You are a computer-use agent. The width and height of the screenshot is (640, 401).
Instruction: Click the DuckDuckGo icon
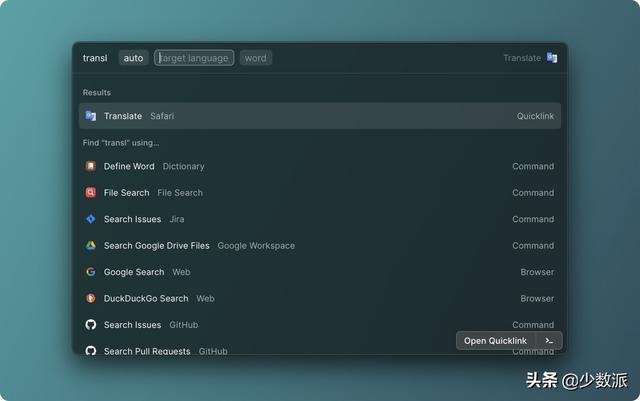pos(91,299)
